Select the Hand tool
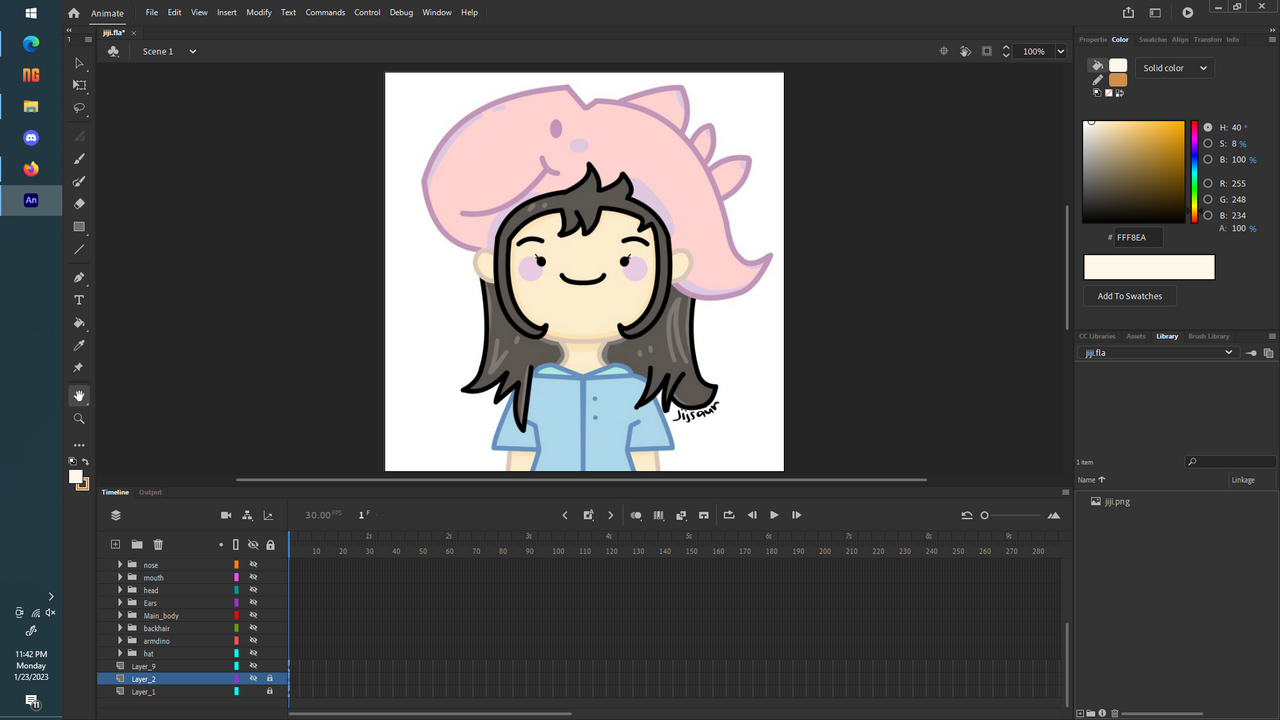The height and width of the screenshot is (720, 1280). pos(80,396)
